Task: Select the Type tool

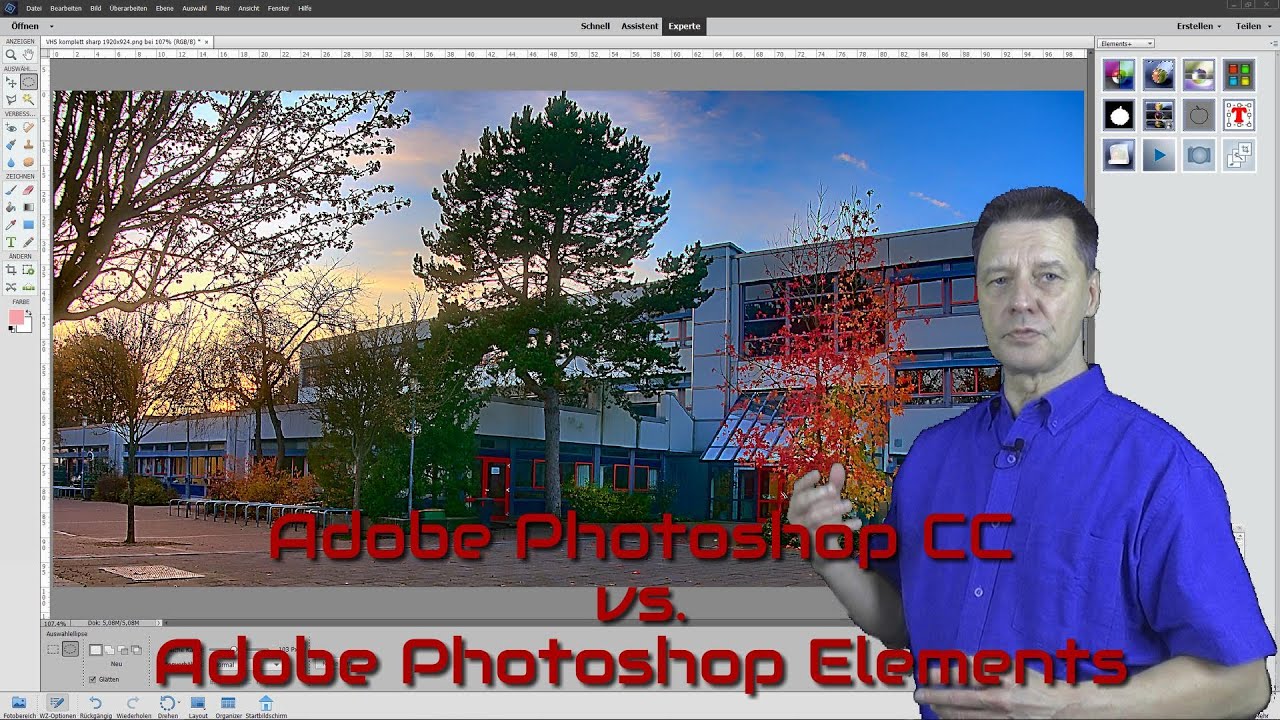Action: [11, 242]
